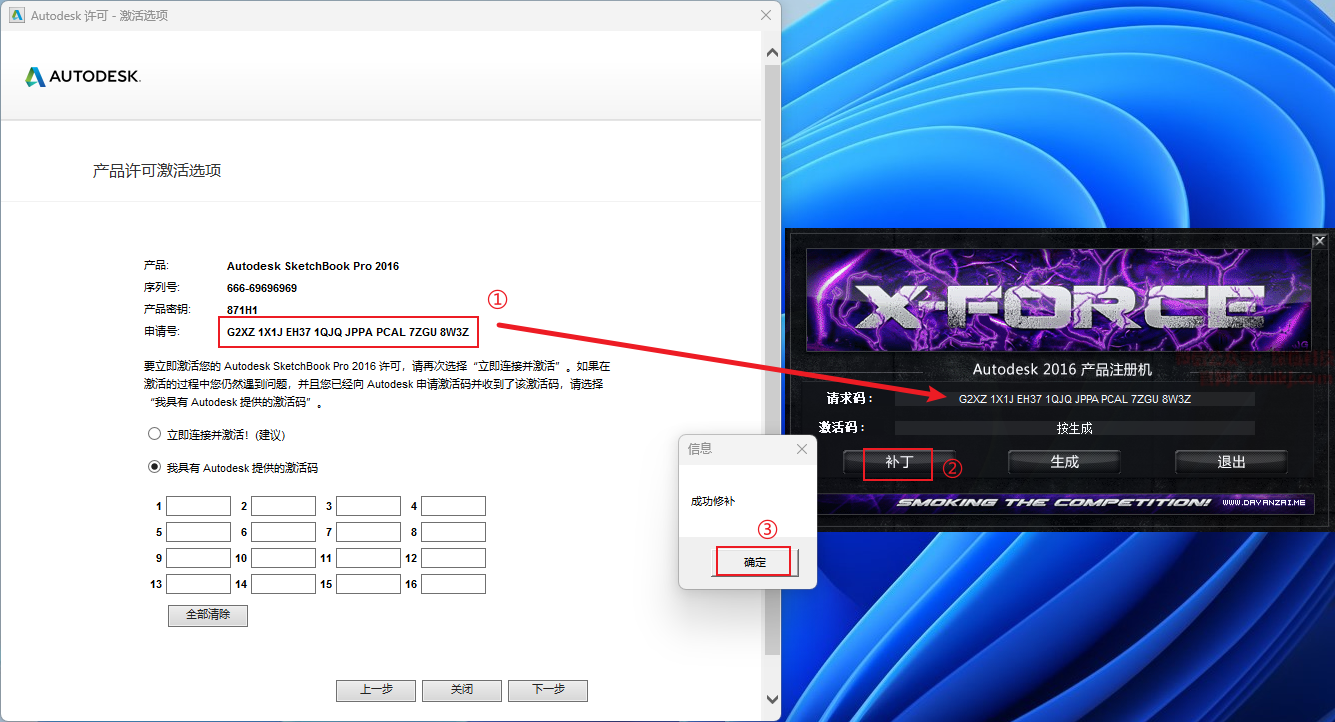Click the Autodesk logo in the header
The image size is (1335, 722).
pyautogui.click(x=83, y=77)
